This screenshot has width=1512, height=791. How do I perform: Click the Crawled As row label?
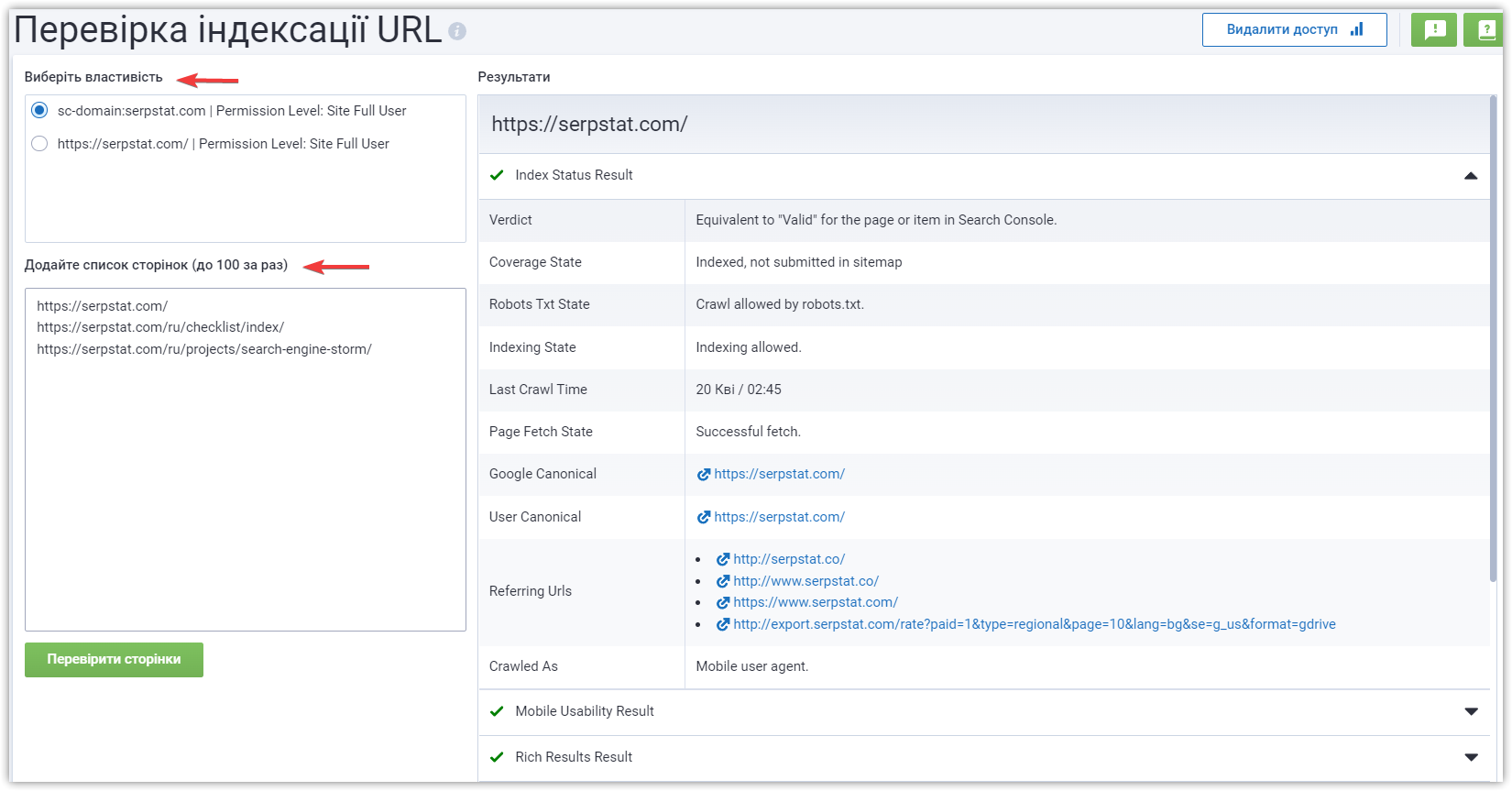(x=523, y=666)
